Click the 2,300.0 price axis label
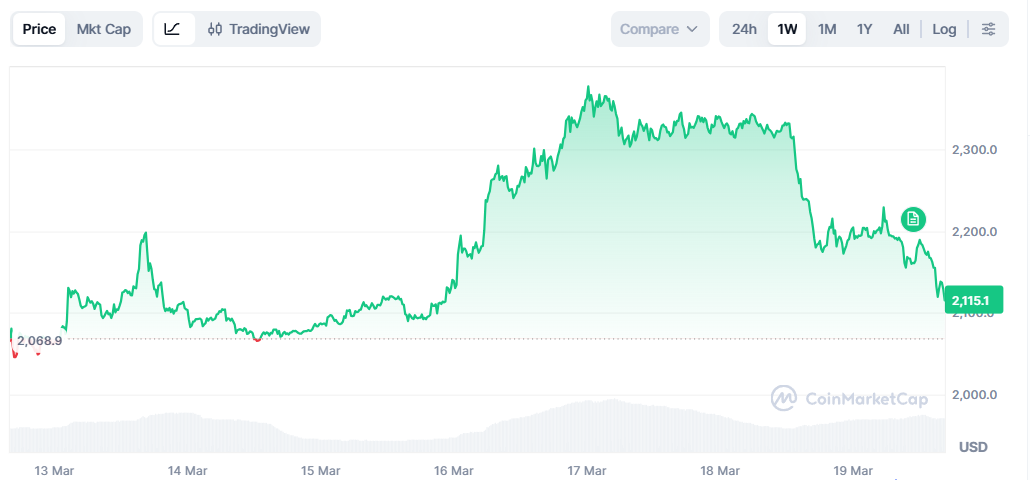The image size is (1030, 480). [x=974, y=150]
